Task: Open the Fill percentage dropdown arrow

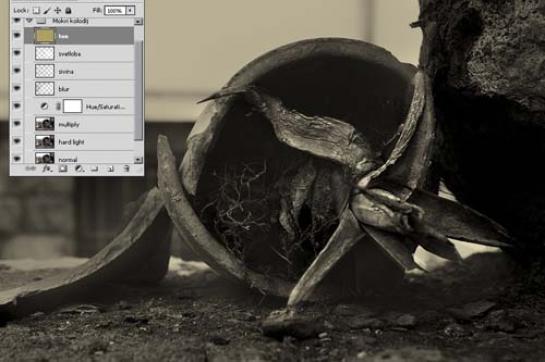Action: tap(130, 10)
